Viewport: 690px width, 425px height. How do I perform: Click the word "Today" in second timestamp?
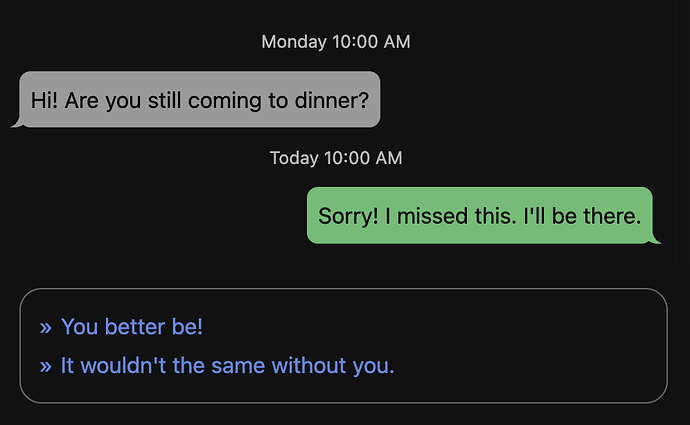[294, 158]
